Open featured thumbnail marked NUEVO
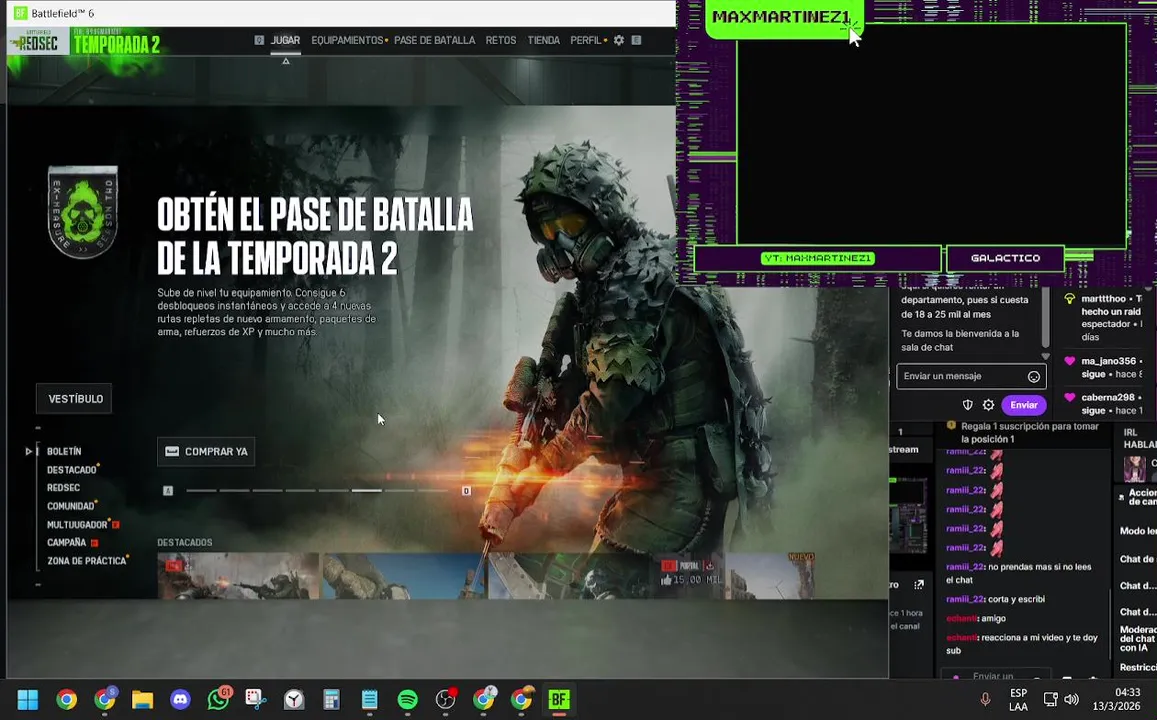1157x720 pixels. pos(770,576)
